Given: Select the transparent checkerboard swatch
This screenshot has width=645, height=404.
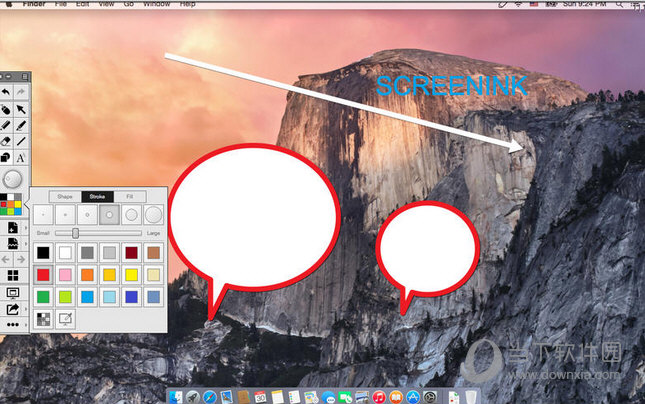Looking at the screenshot, I should click(43, 319).
